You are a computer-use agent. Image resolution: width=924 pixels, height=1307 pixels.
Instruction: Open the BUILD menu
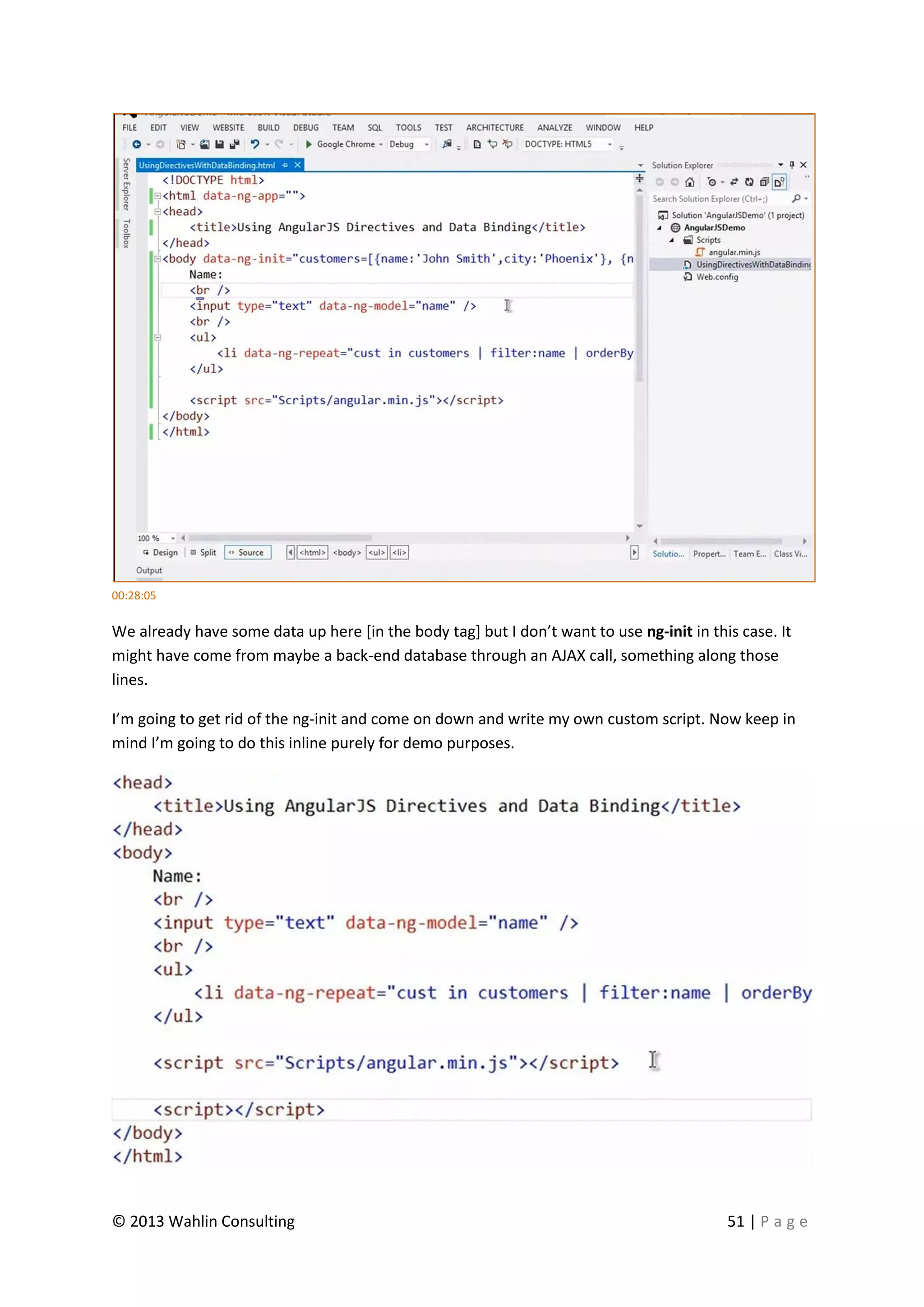click(x=268, y=128)
